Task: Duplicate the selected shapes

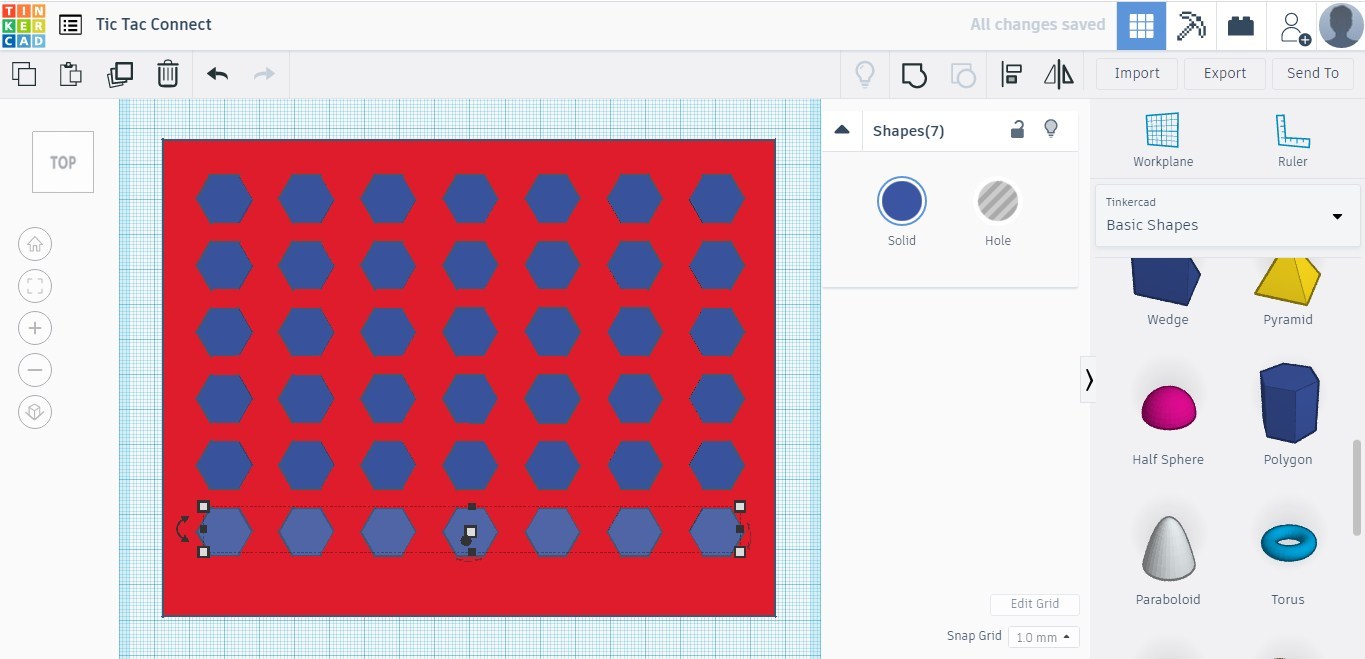Action: 120,73
